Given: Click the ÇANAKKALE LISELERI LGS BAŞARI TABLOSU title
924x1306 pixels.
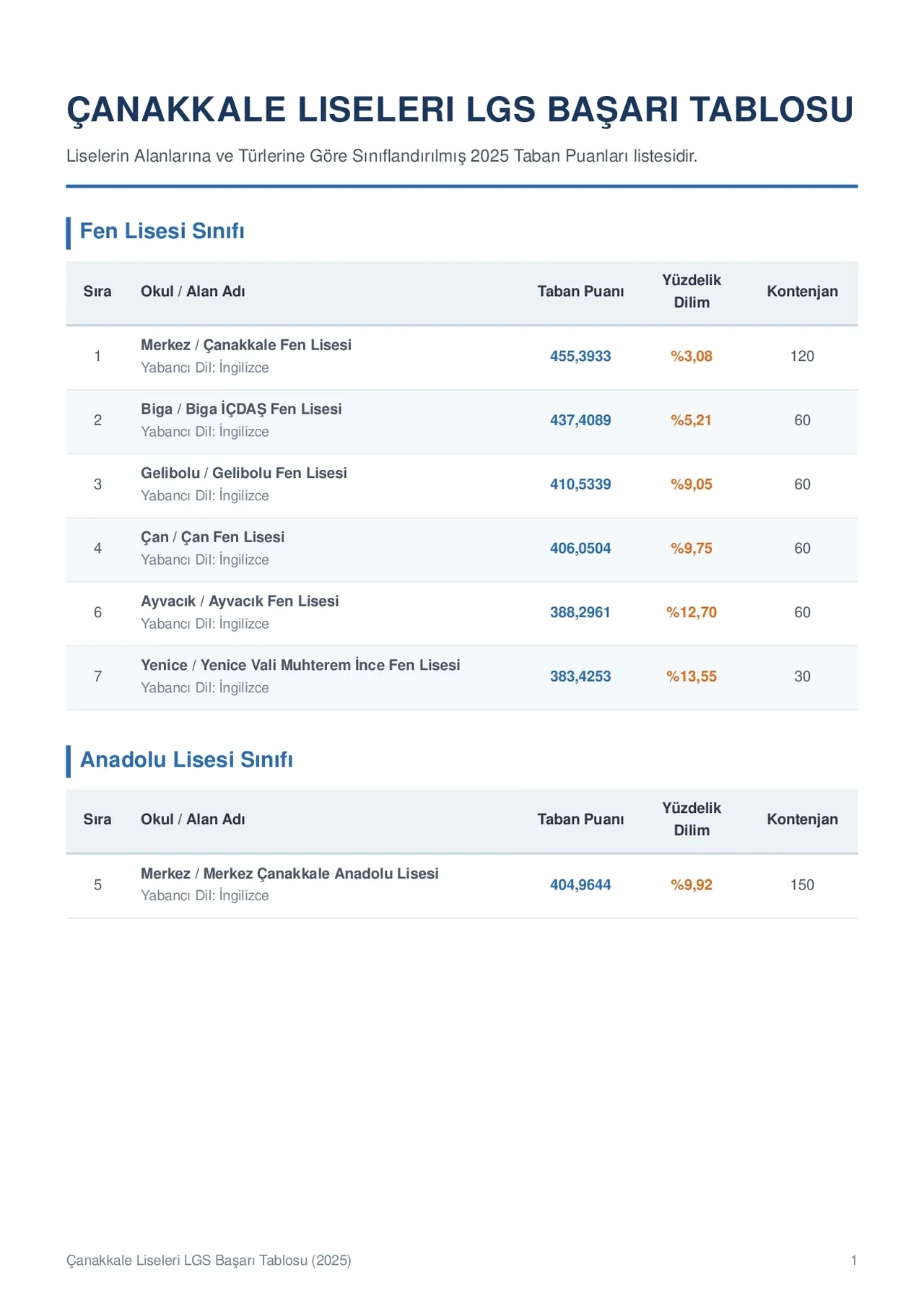Looking at the screenshot, I should pos(460,110).
